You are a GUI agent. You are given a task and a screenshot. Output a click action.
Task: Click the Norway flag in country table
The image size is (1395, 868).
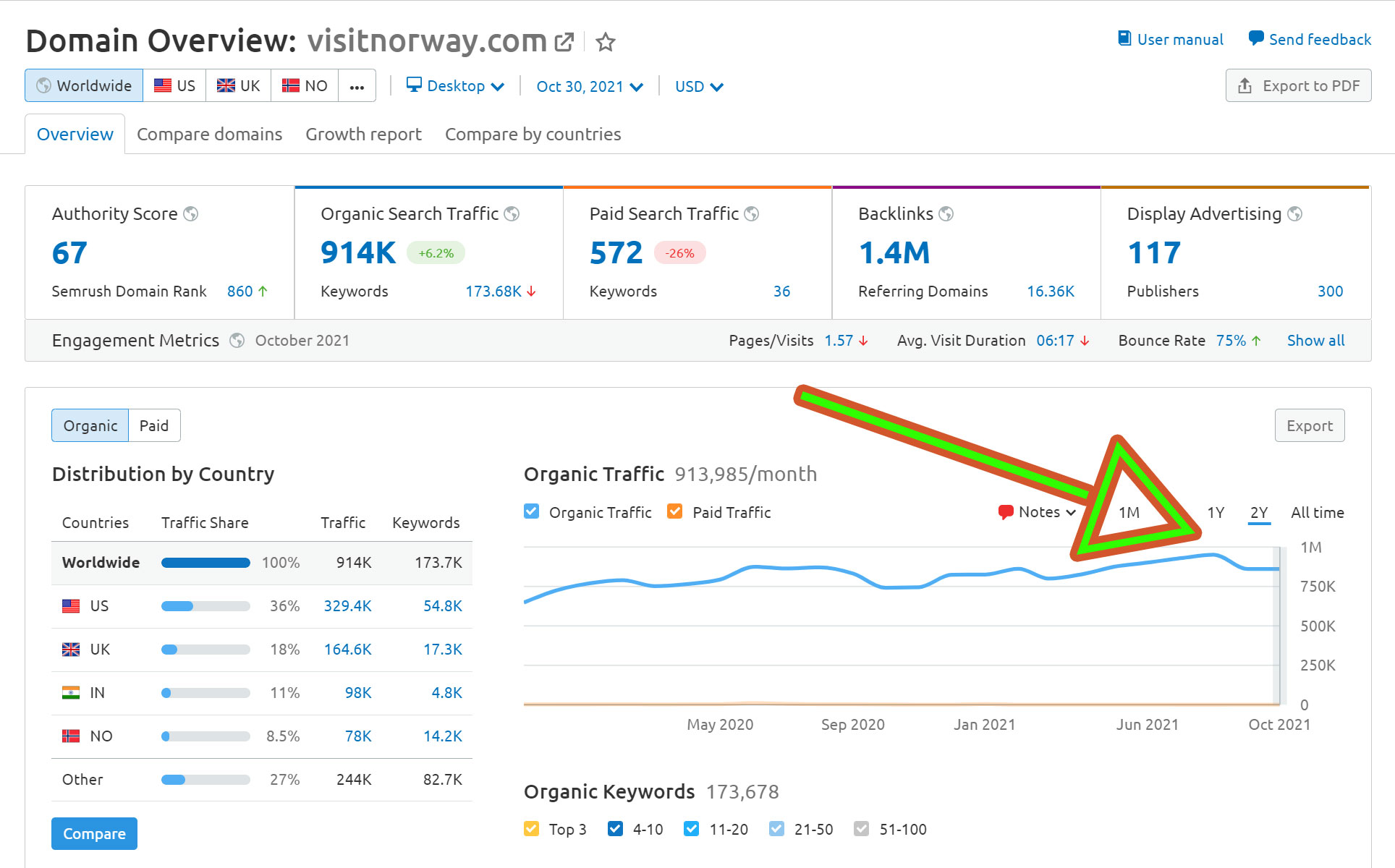pyautogui.click(x=71, y=736)
